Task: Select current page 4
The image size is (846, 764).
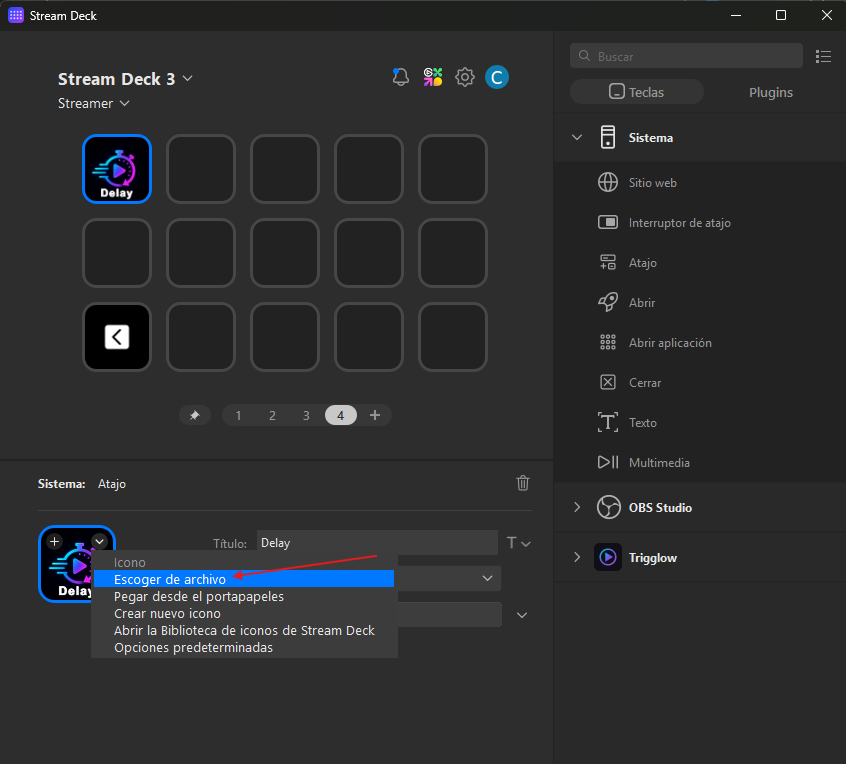Action: click(340, 415)
